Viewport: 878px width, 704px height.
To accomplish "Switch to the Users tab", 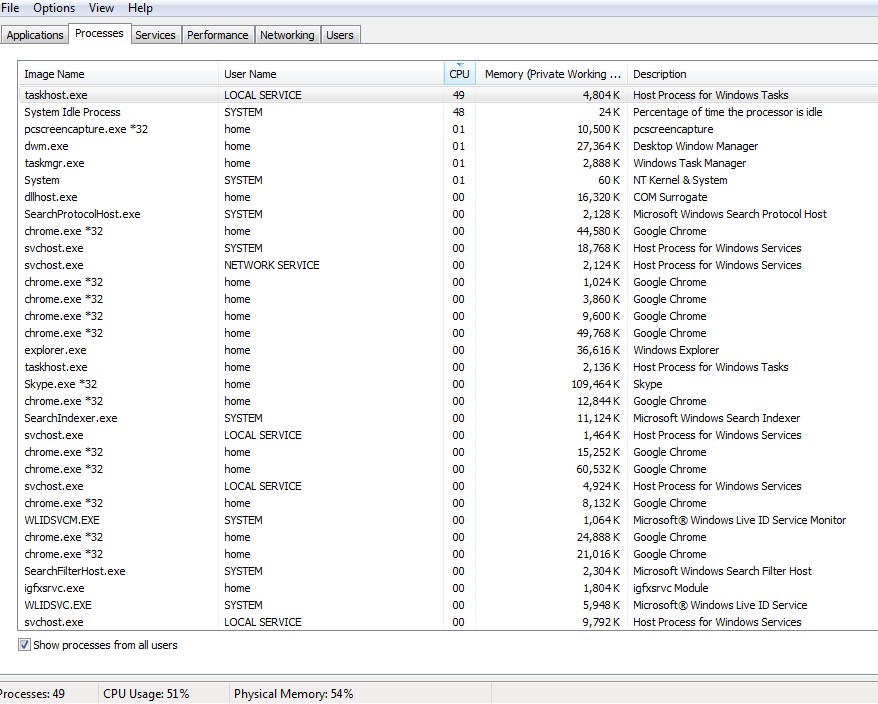I will pos(340,35).
